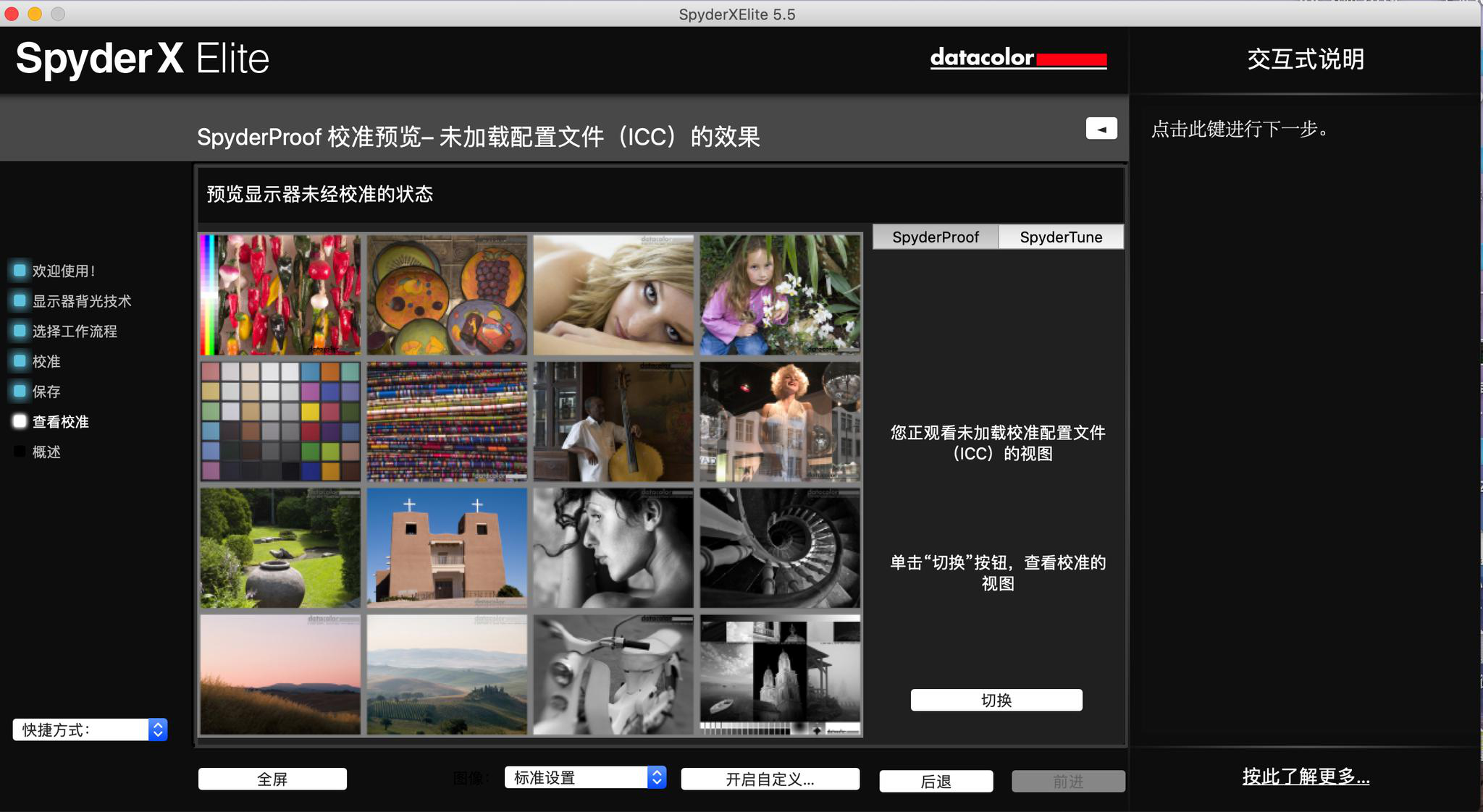Select the color checker chart thumbnail

(x=280, y=421)
